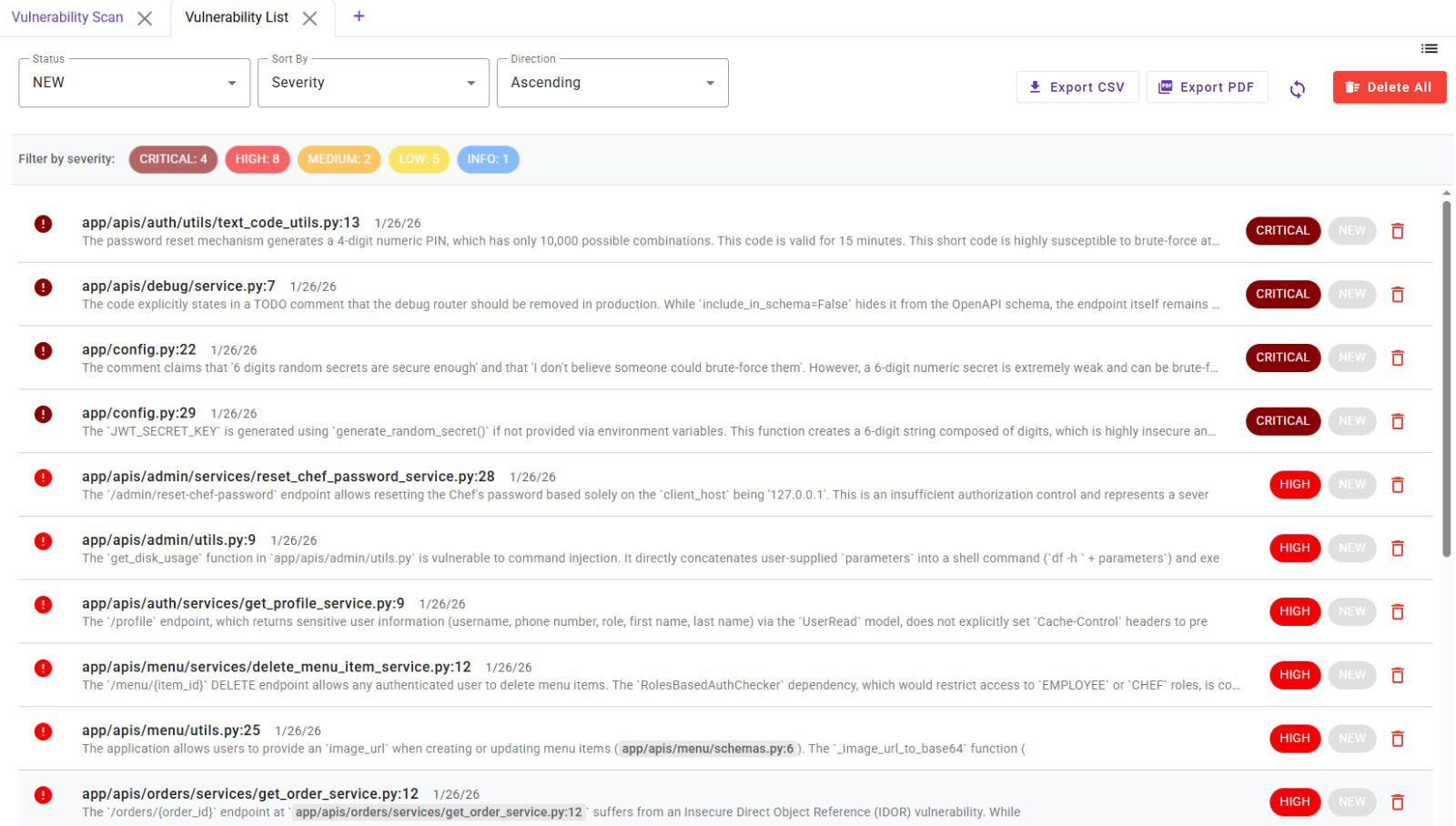Open a new tab with the plus button

click(359, 16)
